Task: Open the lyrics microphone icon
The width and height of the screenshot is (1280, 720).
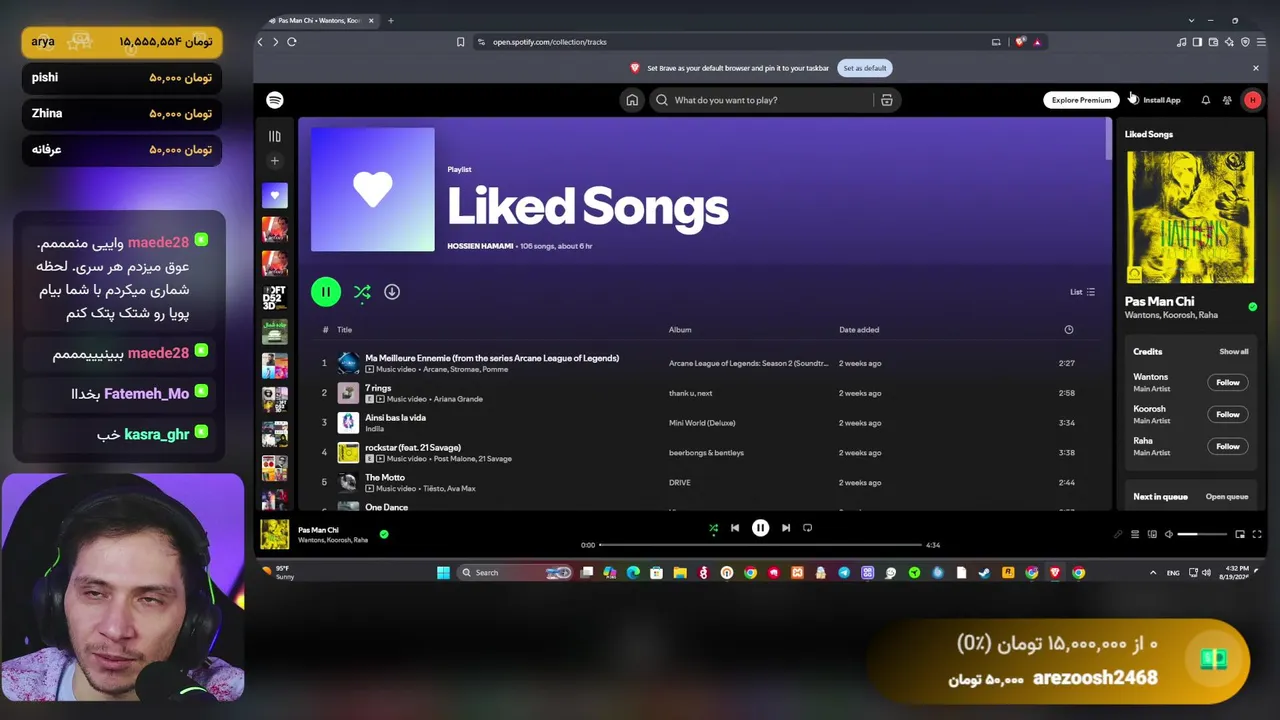Action: pyautogui.click(x=1118, y=534)
